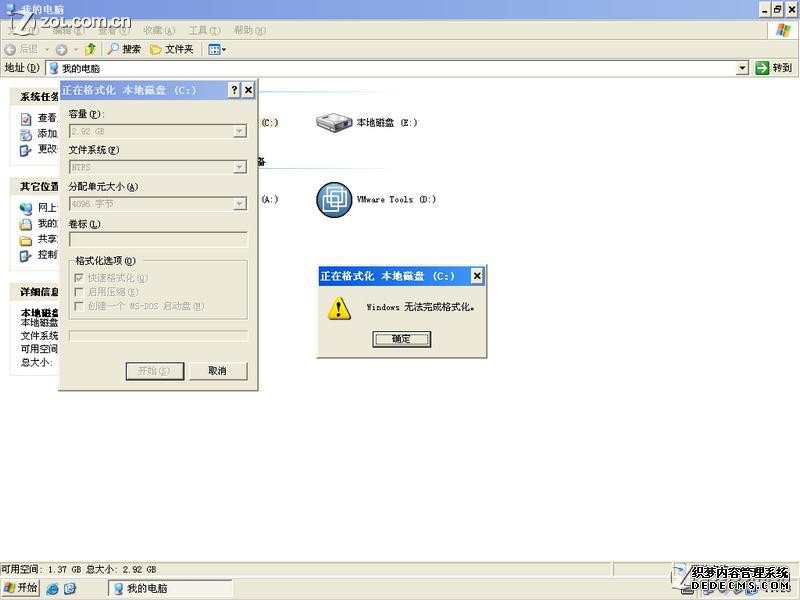Open Shared Documents sidebar folder icon
Viewport: 800px width, 600px height.
26,240
